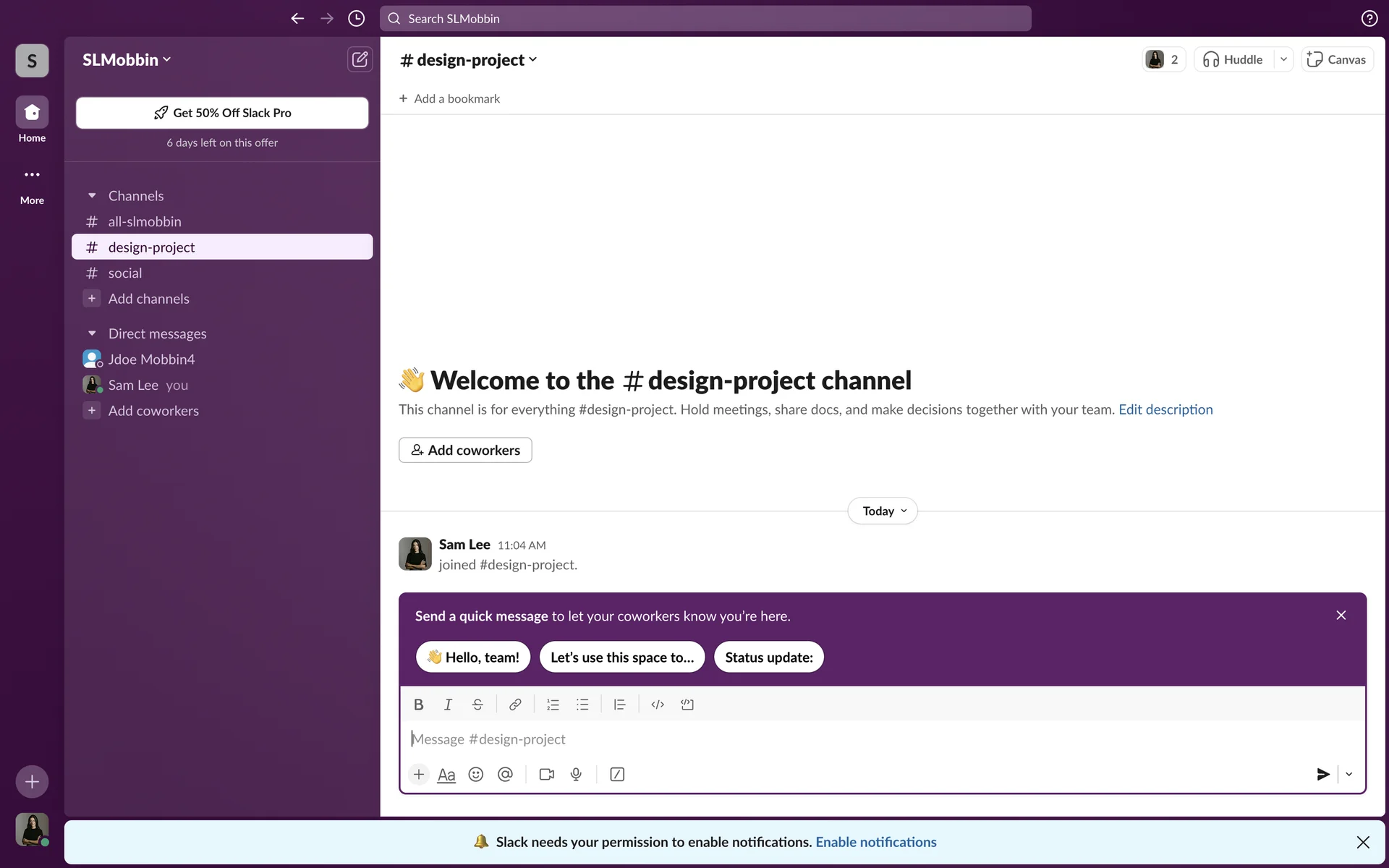The width and height of the screenshot is (1389, 868).
Task: Open the emoji picker in composer
Action: (475, 775)
